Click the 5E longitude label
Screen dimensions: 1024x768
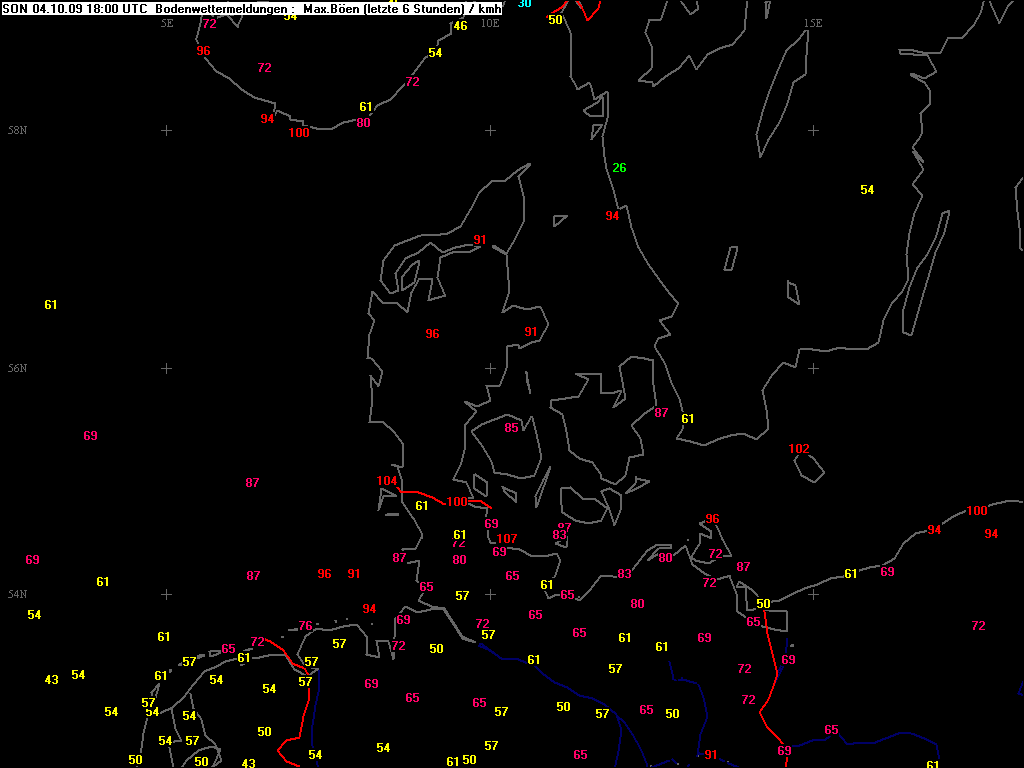pos(167,23)
